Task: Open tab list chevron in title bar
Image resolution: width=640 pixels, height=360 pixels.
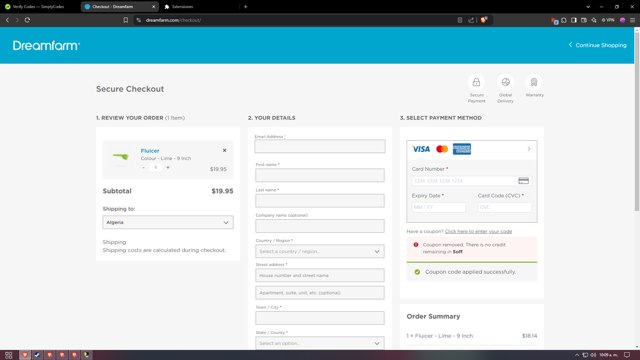Action: click(588, 7)
